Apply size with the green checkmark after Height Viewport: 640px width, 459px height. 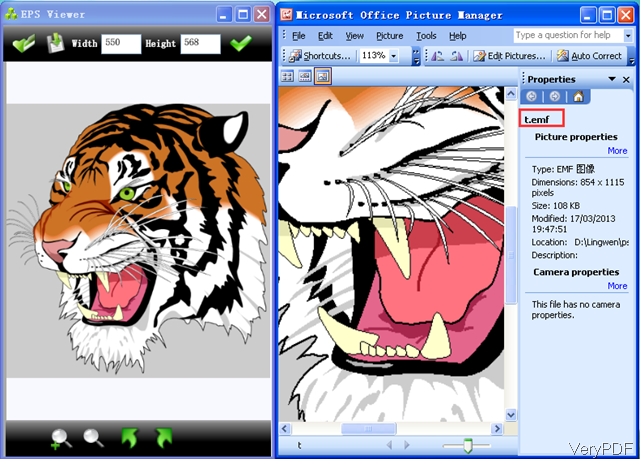tap(240, 44)
